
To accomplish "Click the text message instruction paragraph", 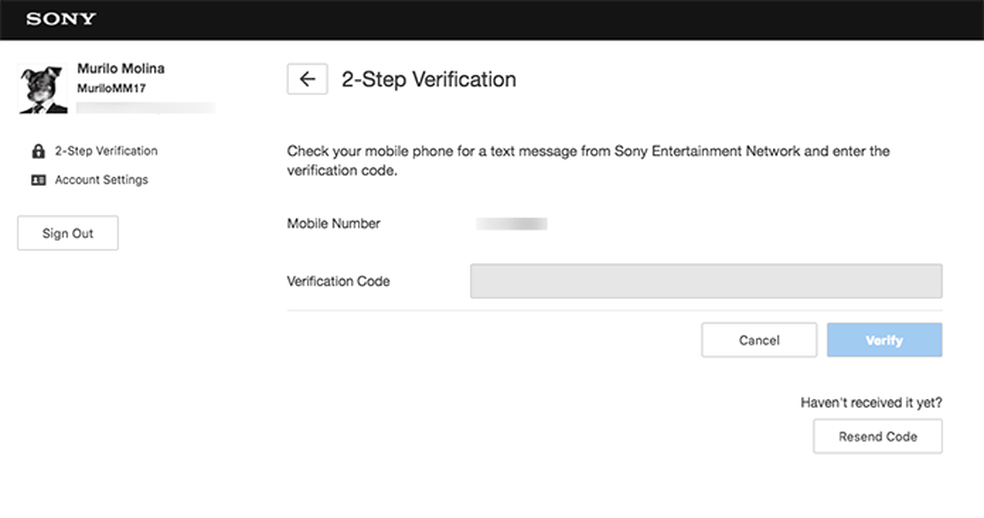I will point(588,161).
